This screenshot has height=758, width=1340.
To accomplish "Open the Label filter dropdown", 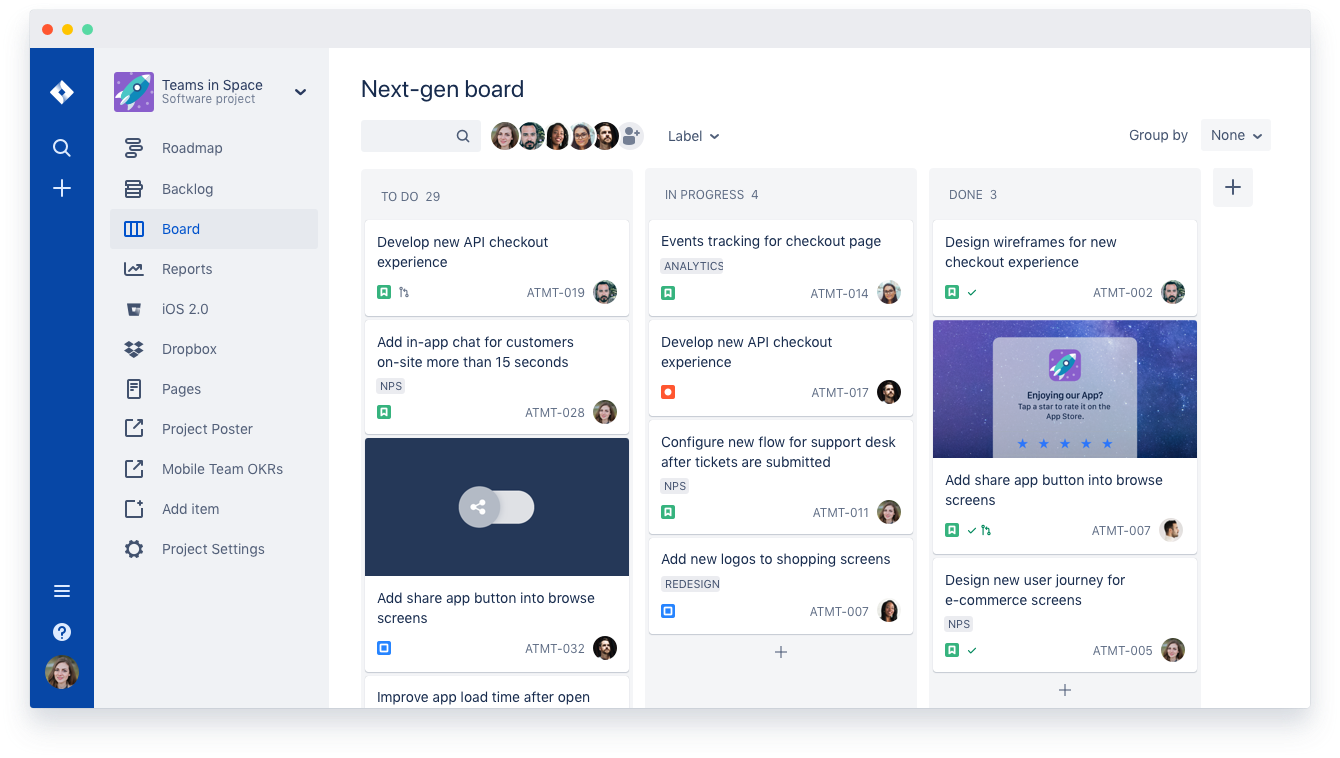I will click(x=693, y=136).
